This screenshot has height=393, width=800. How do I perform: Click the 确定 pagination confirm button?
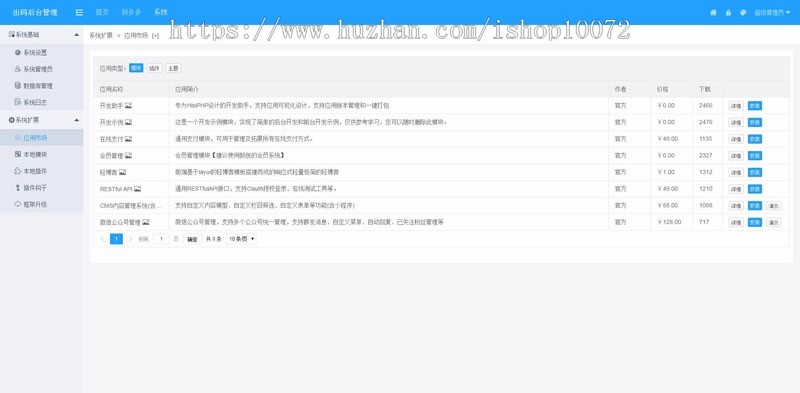click(x=192, y=239)
